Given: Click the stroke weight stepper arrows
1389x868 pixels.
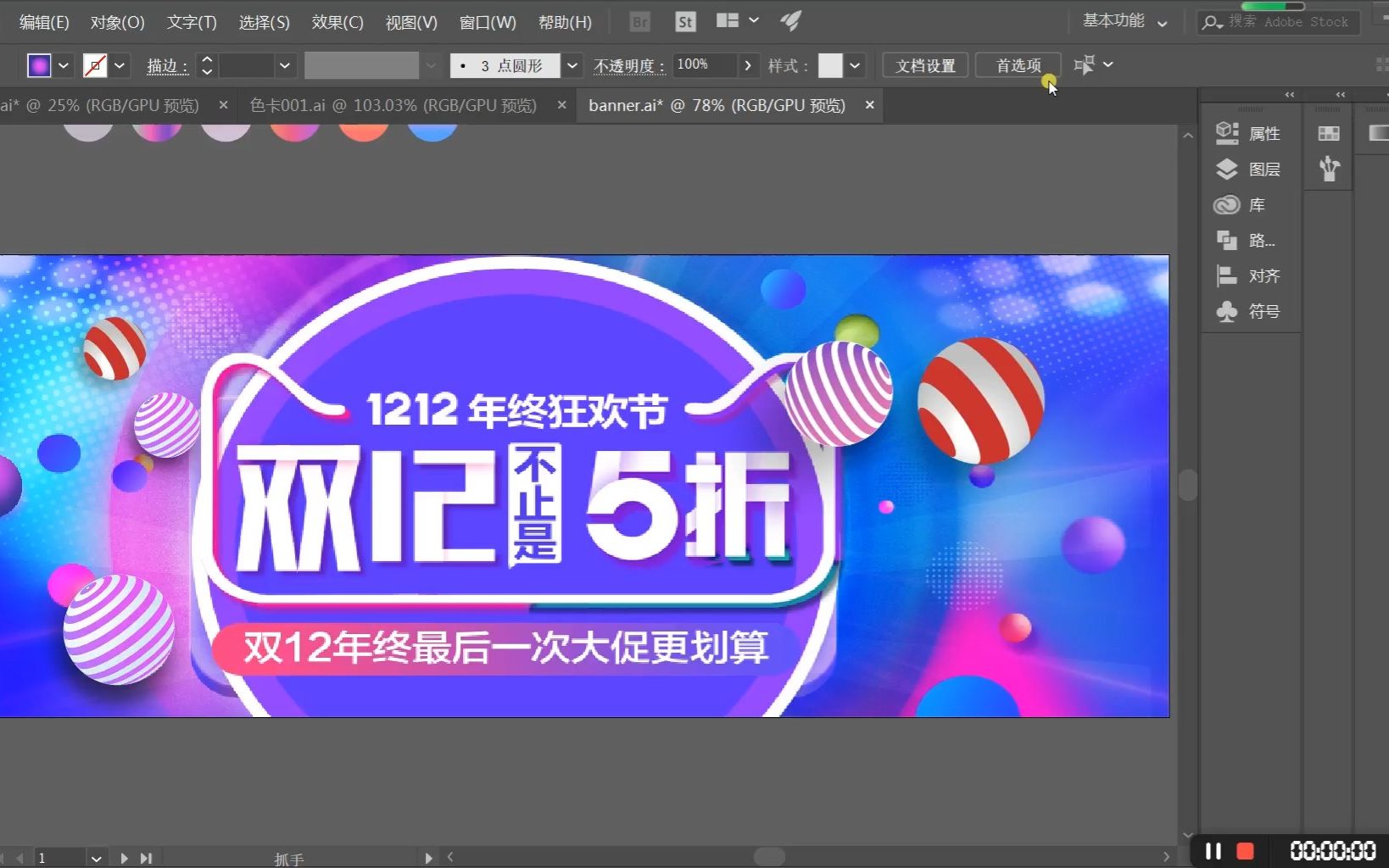Looking at the screenshot, I should point(207,65).
